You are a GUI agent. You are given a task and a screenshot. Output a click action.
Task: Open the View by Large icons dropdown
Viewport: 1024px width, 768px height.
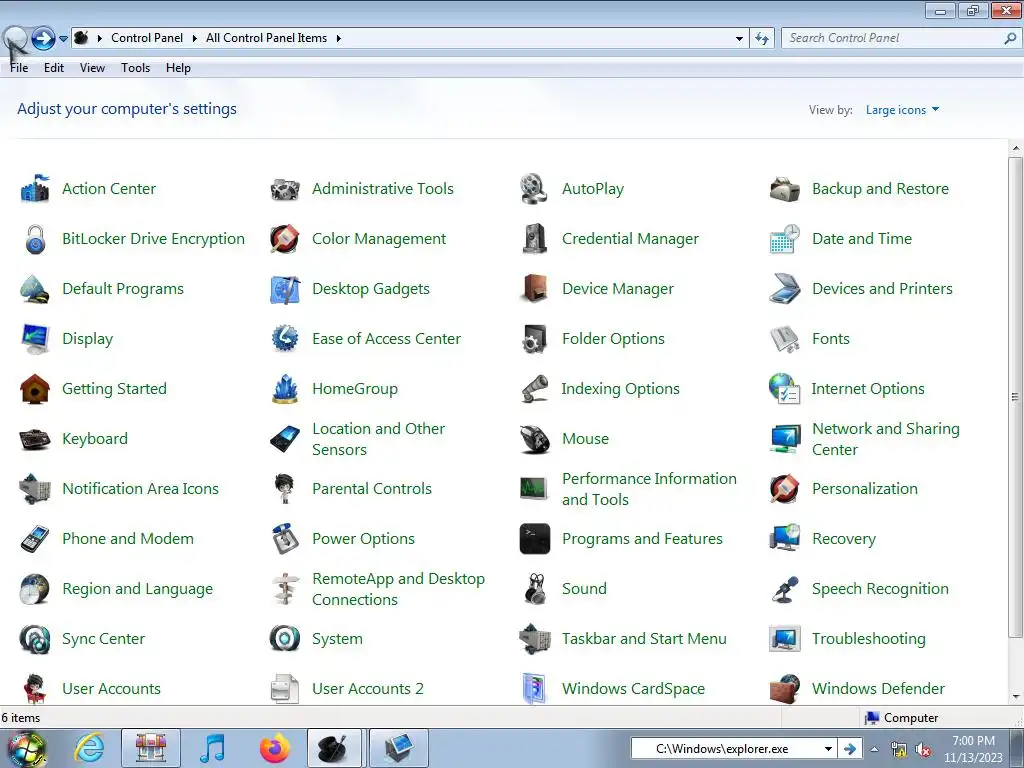tap(903, 110)
